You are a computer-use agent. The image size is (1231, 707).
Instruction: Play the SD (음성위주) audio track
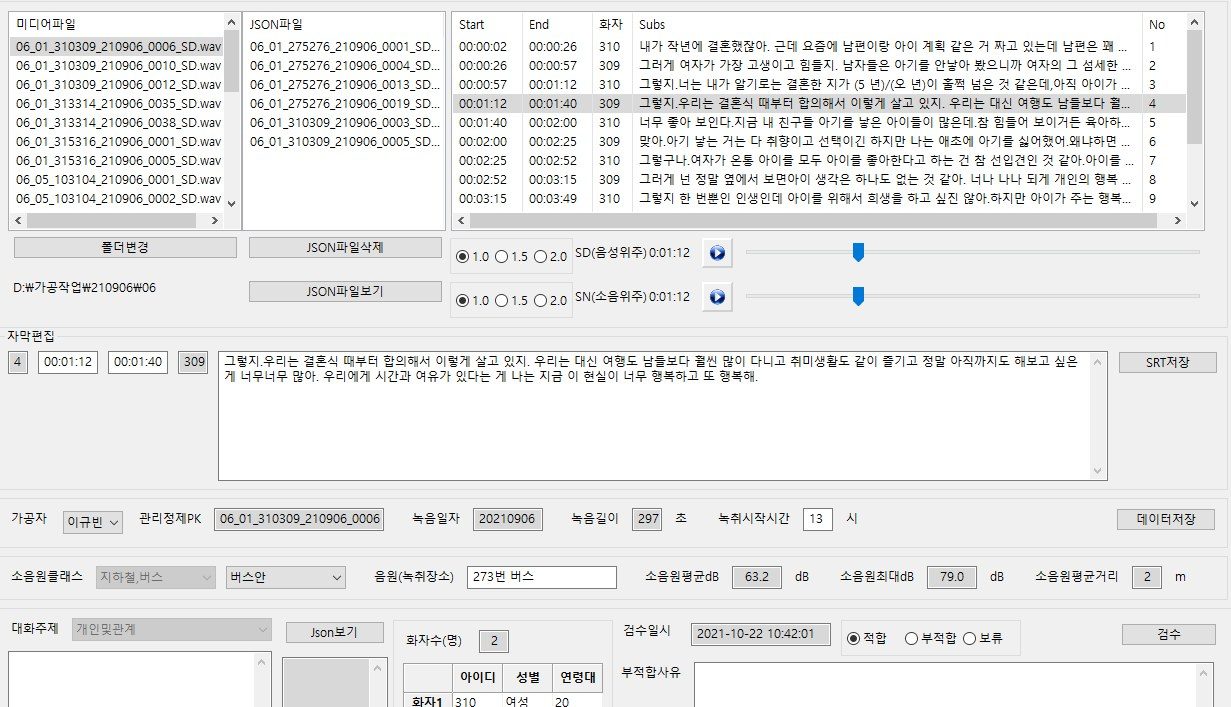(x=717, y=254)
